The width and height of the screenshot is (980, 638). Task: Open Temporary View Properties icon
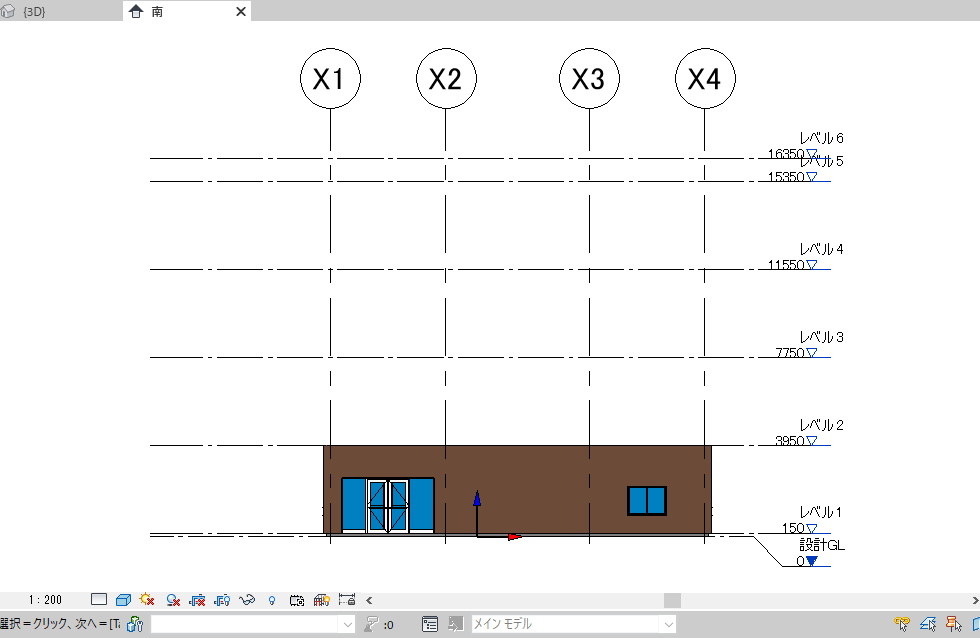point(297,600)
